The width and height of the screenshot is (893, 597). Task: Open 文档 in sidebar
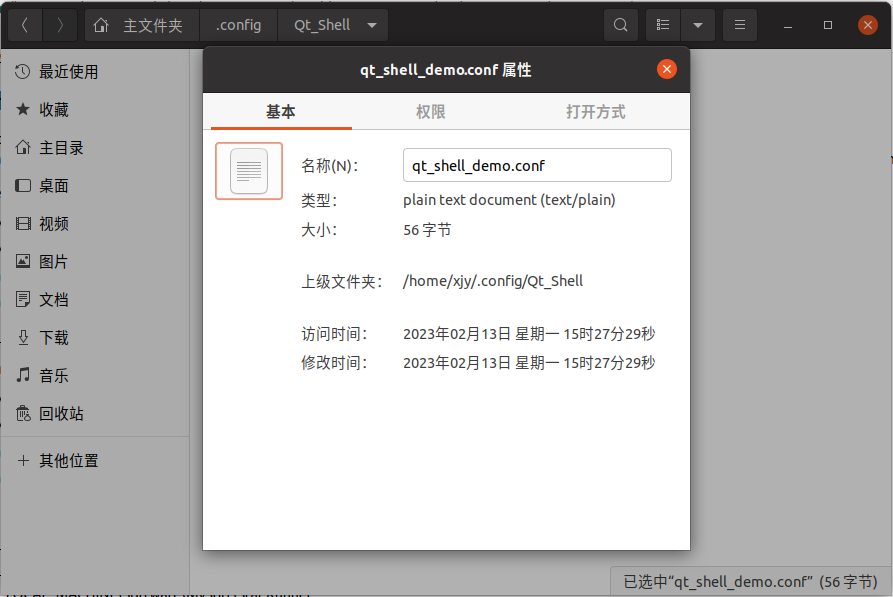click(x=95, y=300)
